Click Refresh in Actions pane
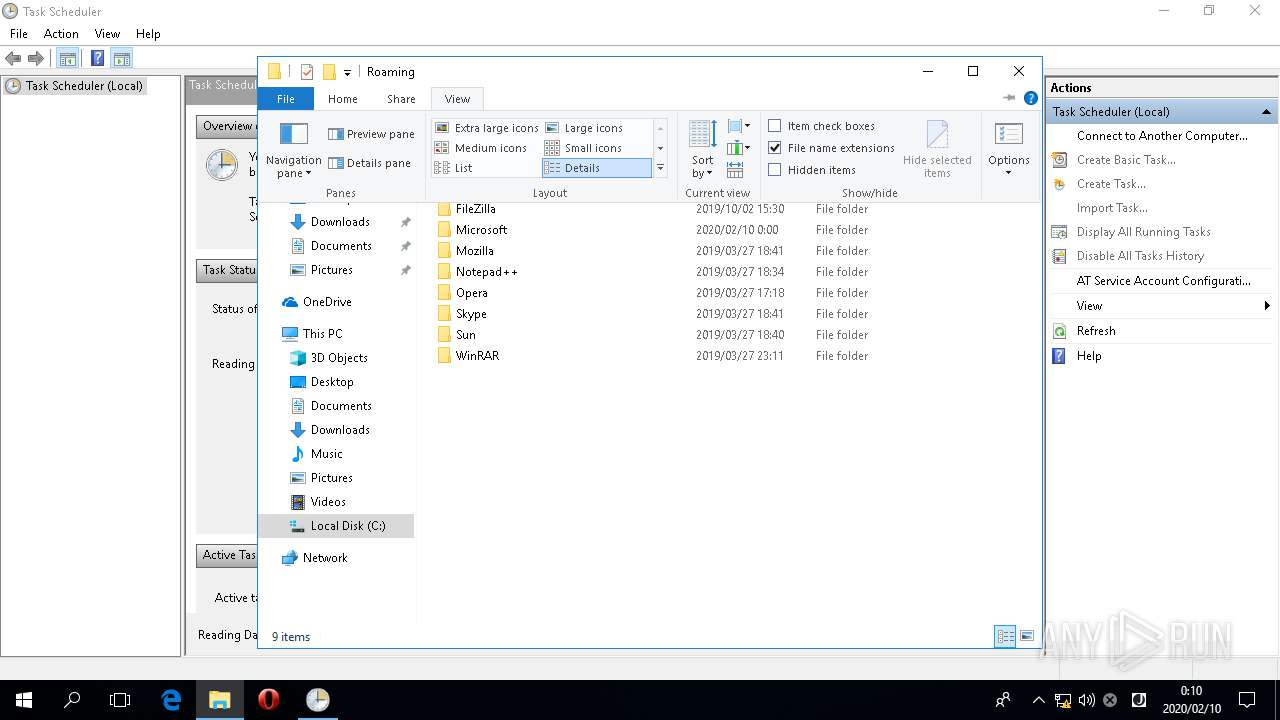Screen dimensions: 1280x720 (1096, 331)
